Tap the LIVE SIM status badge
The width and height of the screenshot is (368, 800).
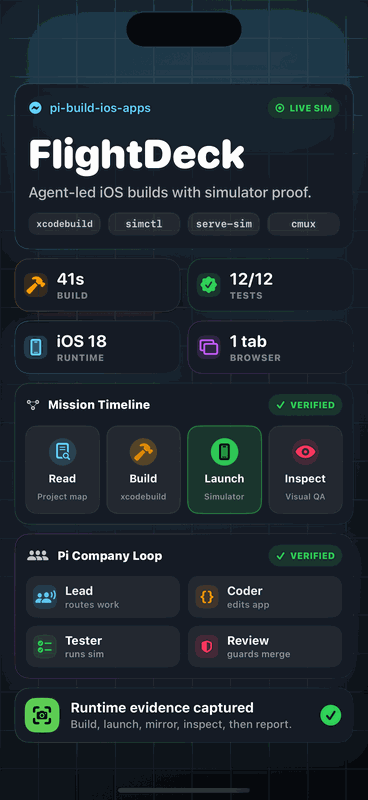click(x=303, y=108)
